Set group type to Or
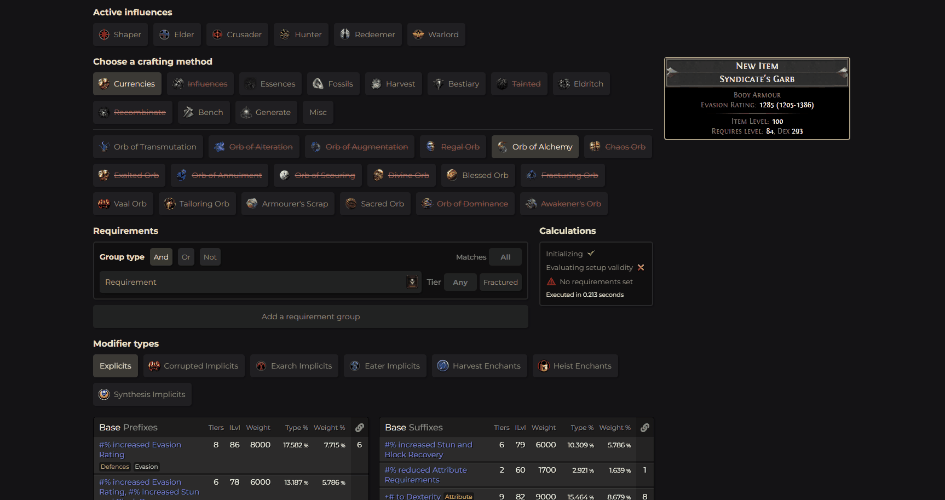This screenshot has width=945, height=500. pos(186,257)
